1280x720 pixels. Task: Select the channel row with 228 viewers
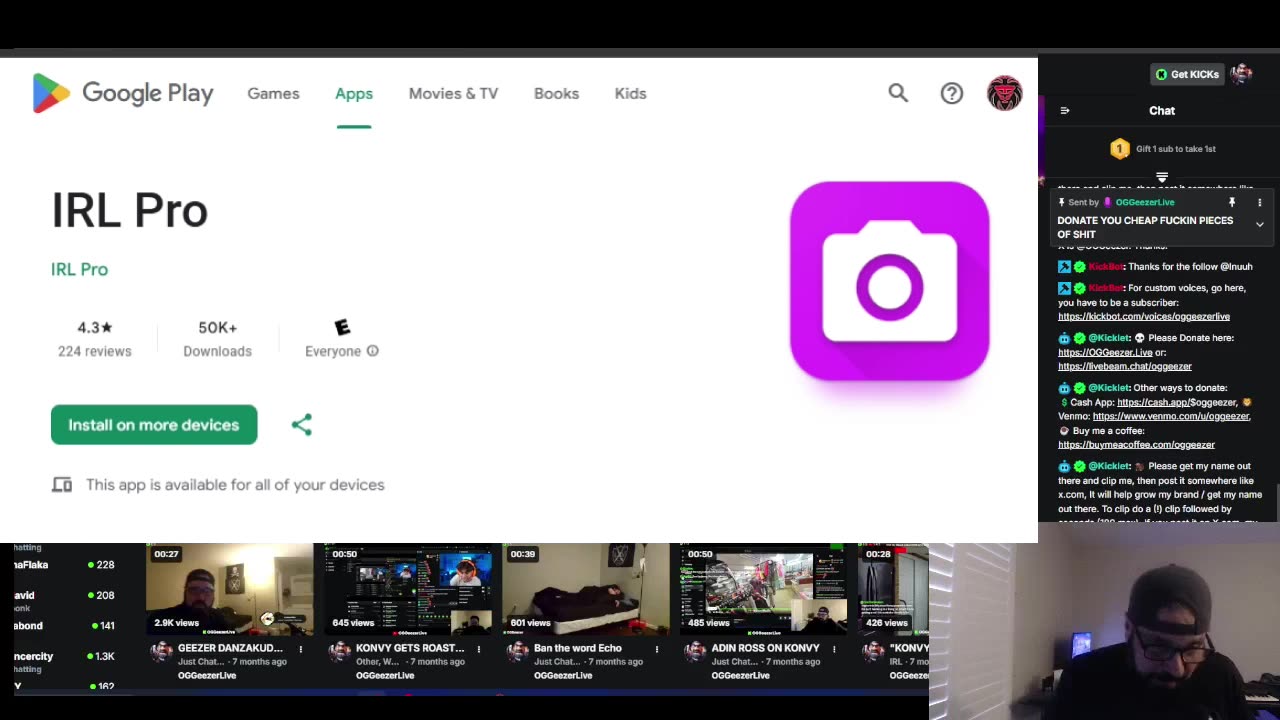[64, 565]
